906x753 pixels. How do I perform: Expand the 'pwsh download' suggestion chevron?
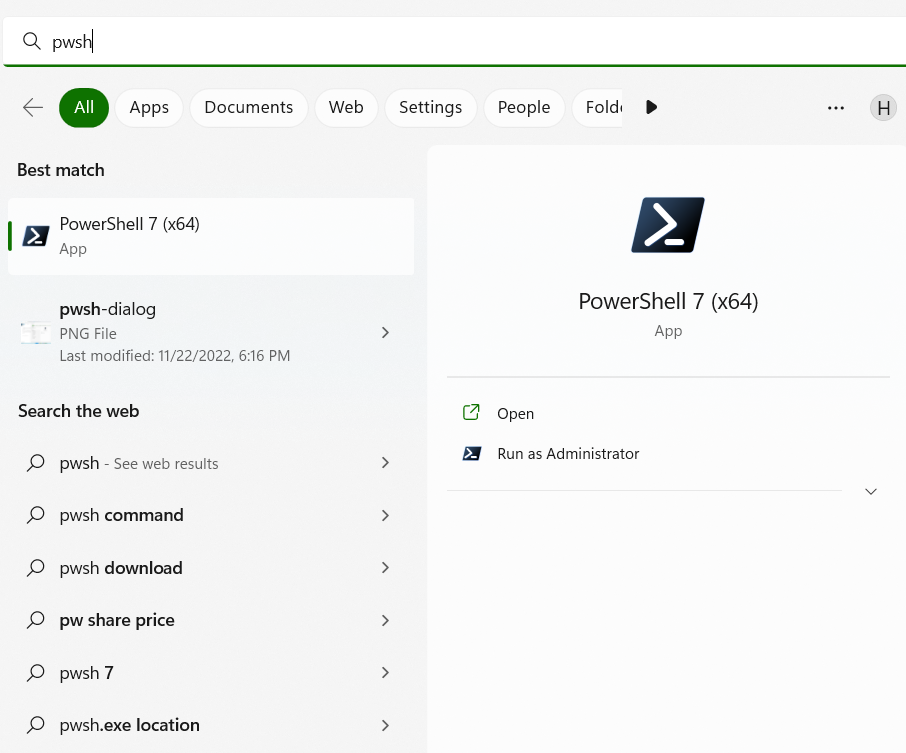pos(385,567)
